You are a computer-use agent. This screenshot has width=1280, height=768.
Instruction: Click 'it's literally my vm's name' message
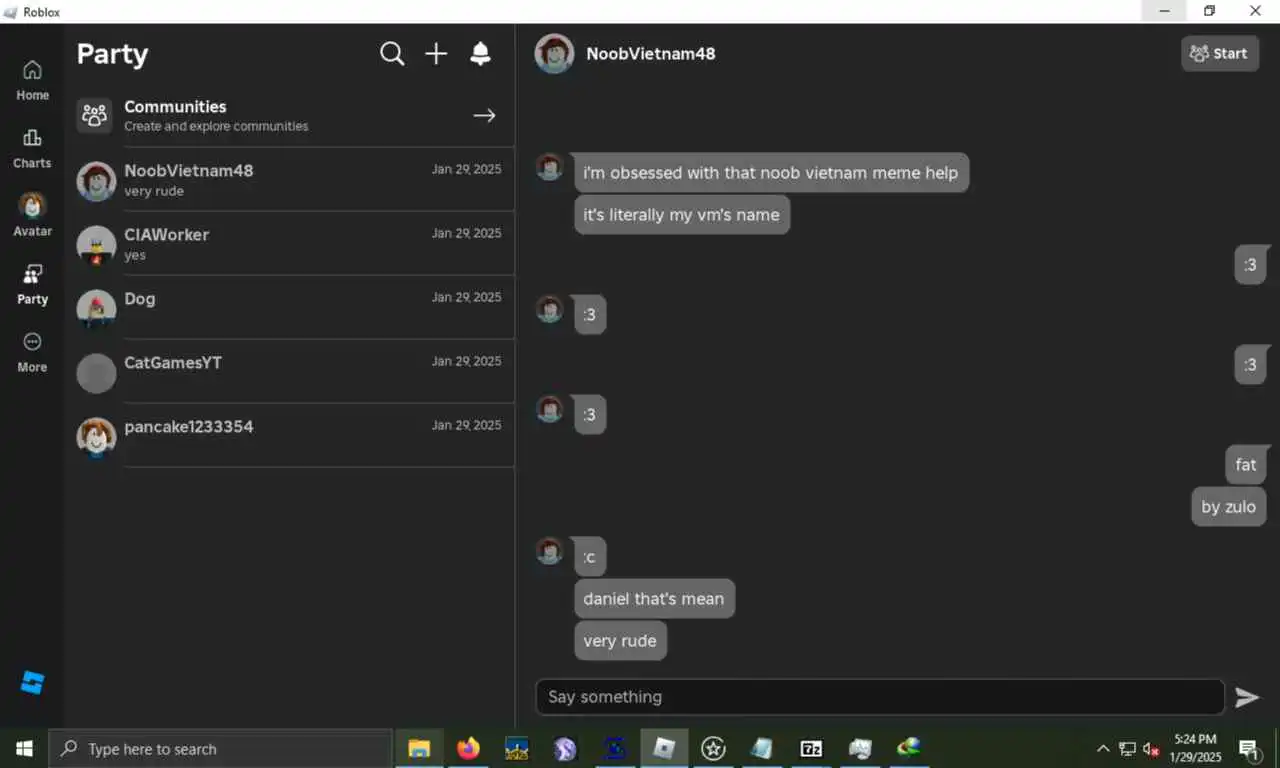pyautogui.click(x=682, y=215)
